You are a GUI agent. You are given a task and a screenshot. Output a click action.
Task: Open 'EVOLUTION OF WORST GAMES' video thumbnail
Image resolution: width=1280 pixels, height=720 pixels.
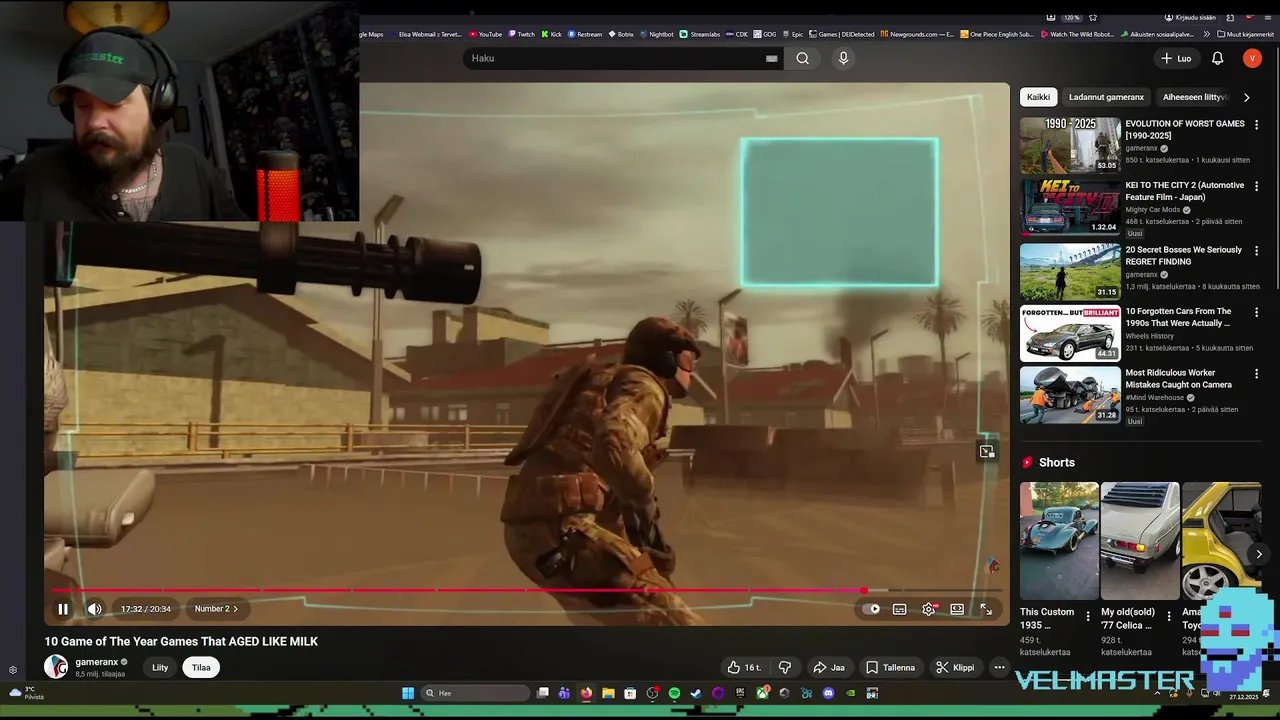1070,145
